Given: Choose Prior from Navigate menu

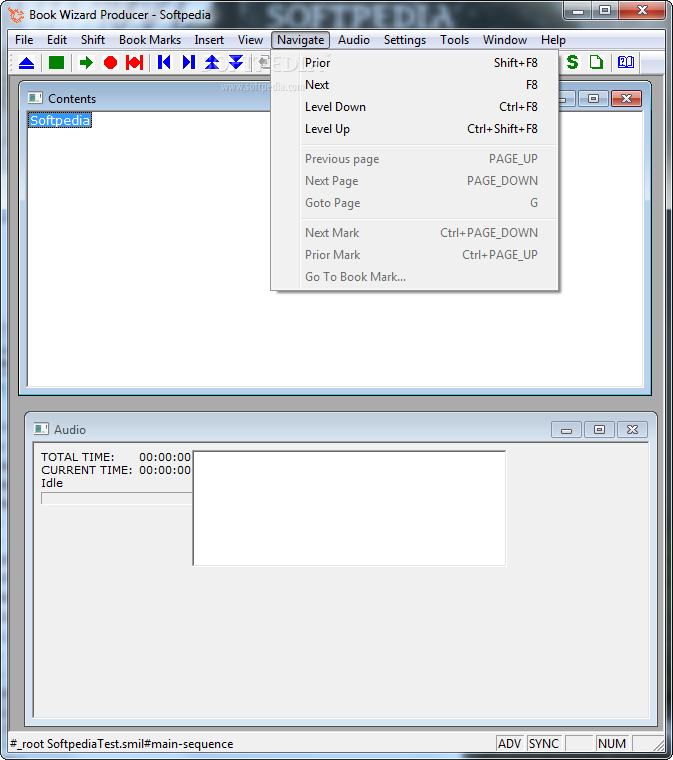Looking at the screenshot, I should click(x=414, y=63).
